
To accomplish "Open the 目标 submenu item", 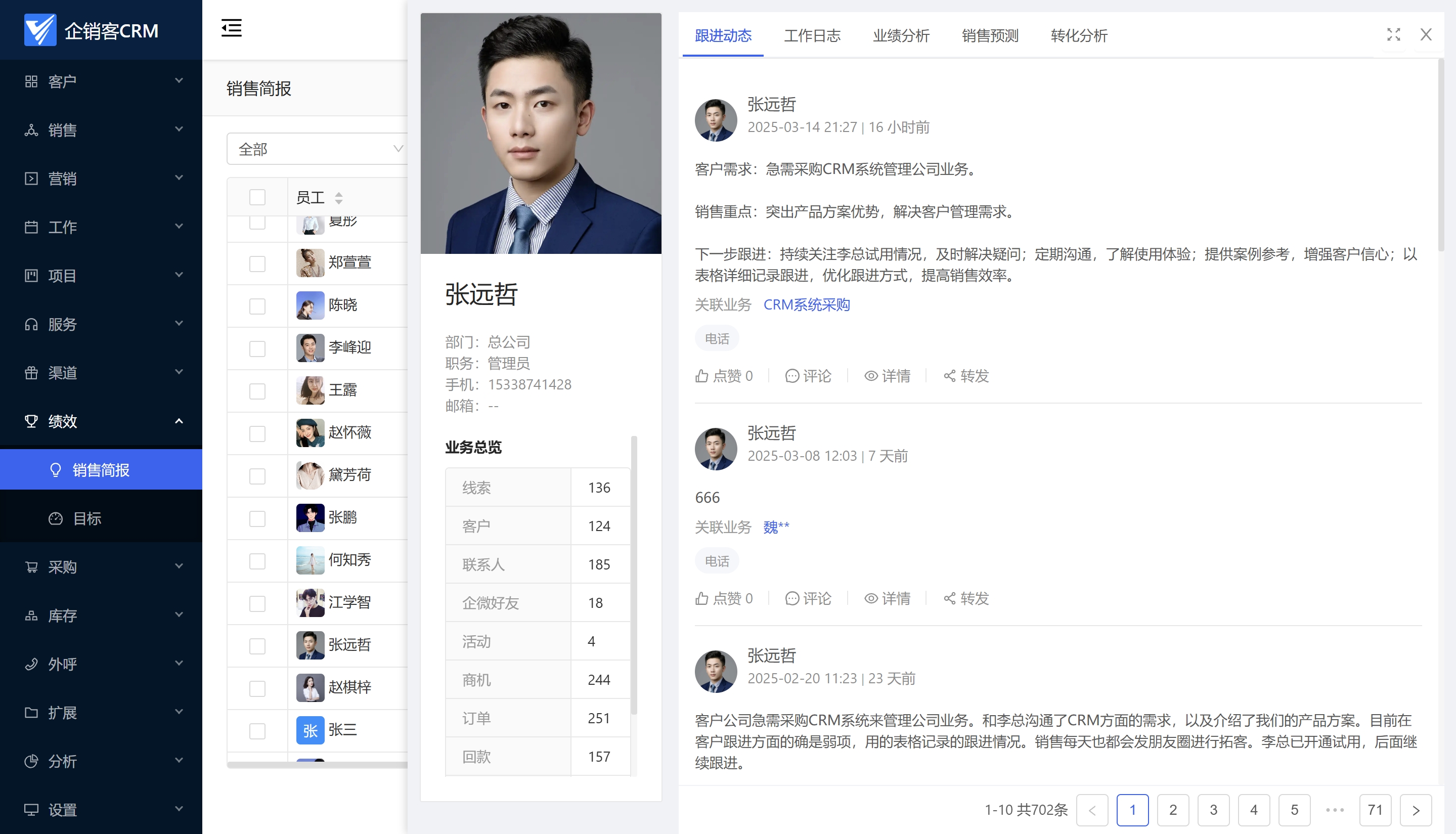I will (87, 518).
